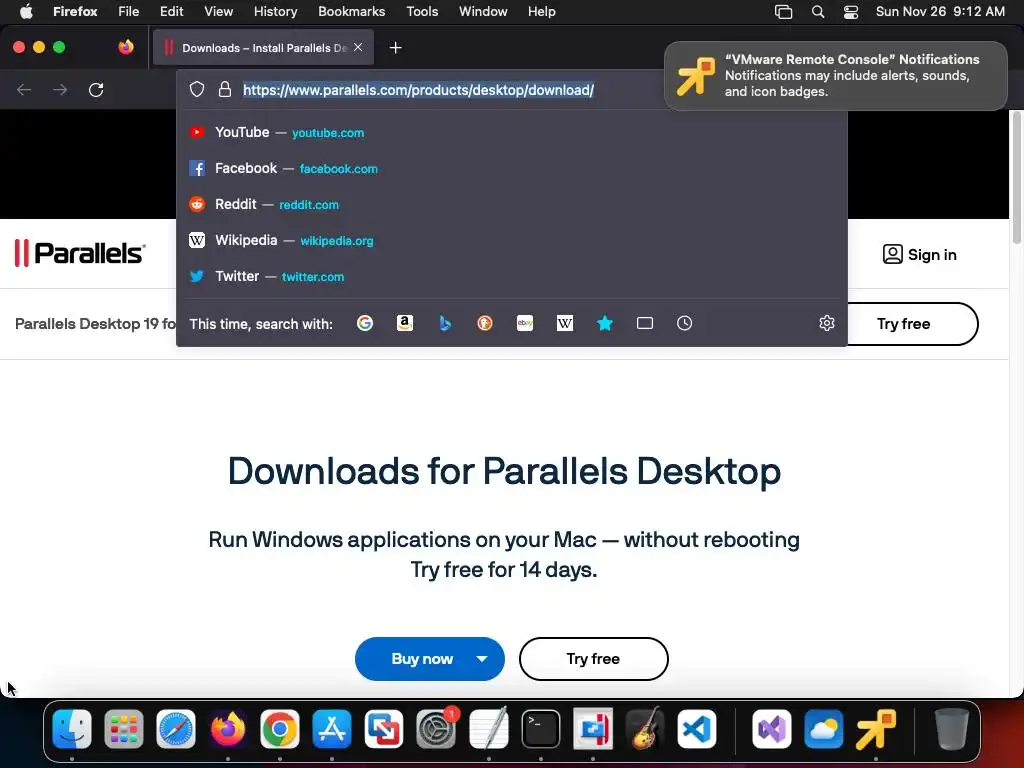
Task: Click the Try free button under Sign in
Action: [x=904, y=324]
